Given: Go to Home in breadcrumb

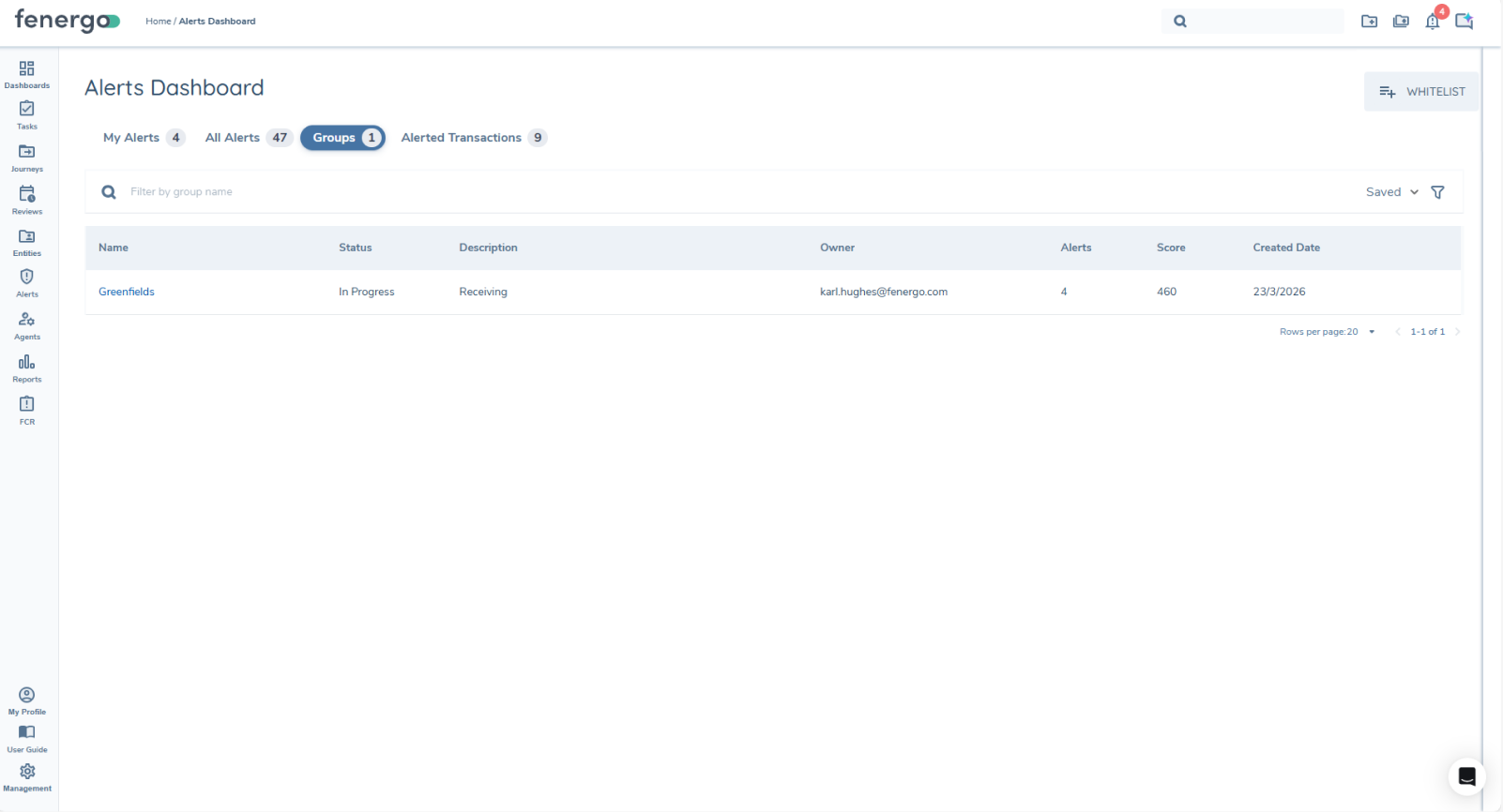Looking at the screenshot, I should (x=158, y=22).
